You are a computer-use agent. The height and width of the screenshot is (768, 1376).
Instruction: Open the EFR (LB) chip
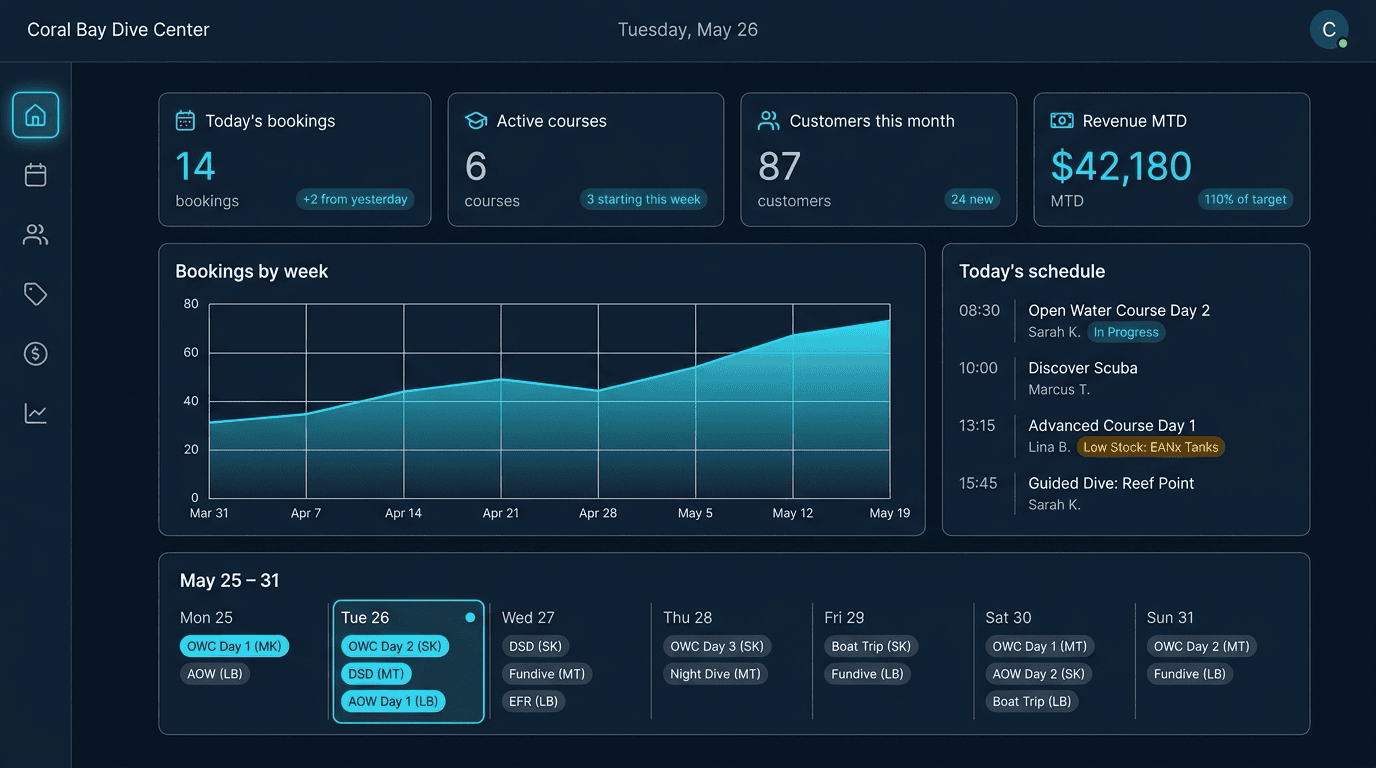point(533,701)
